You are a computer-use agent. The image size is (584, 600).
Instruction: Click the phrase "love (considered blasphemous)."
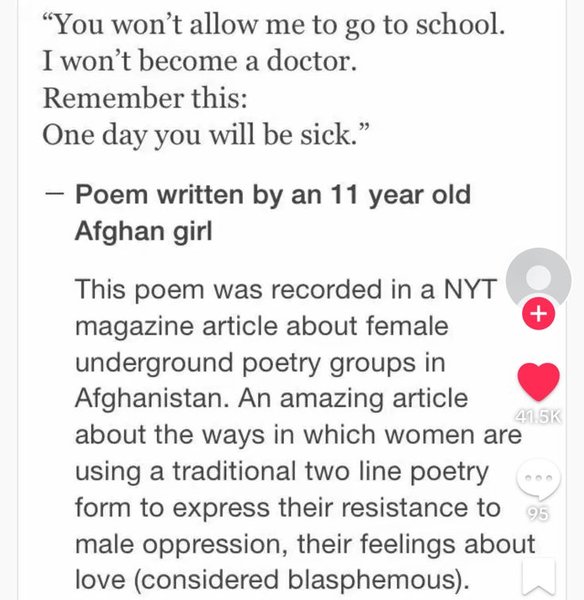[272, 580]
